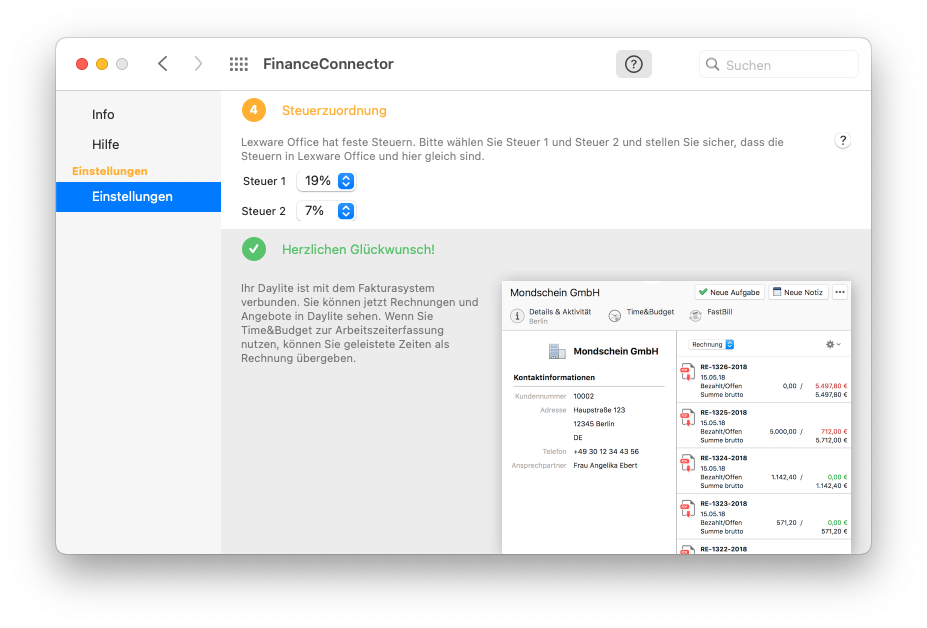Click the FastBill icon
Screen dimensions: 927x628
pyautogui.click(x=695, y=316)
